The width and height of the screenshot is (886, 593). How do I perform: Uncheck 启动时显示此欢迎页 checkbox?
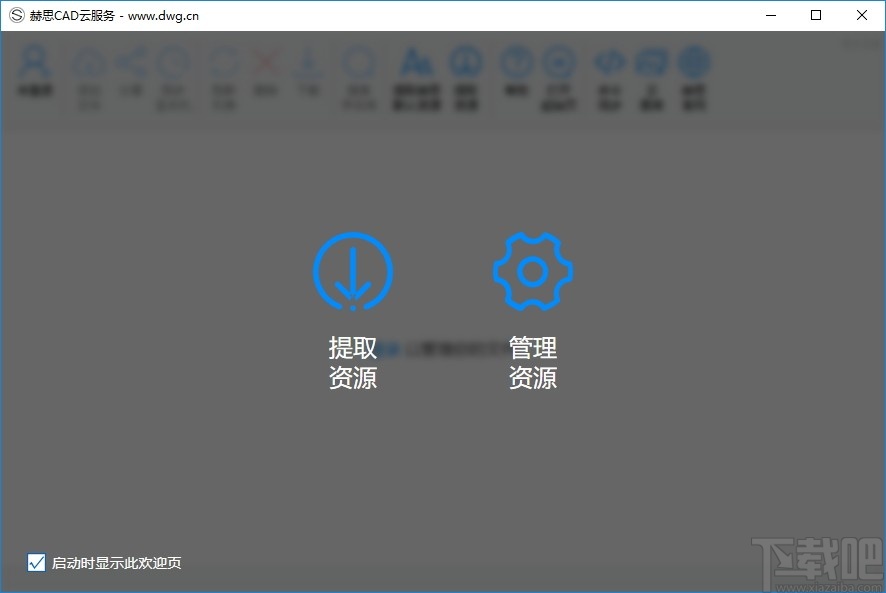[36, 563]
